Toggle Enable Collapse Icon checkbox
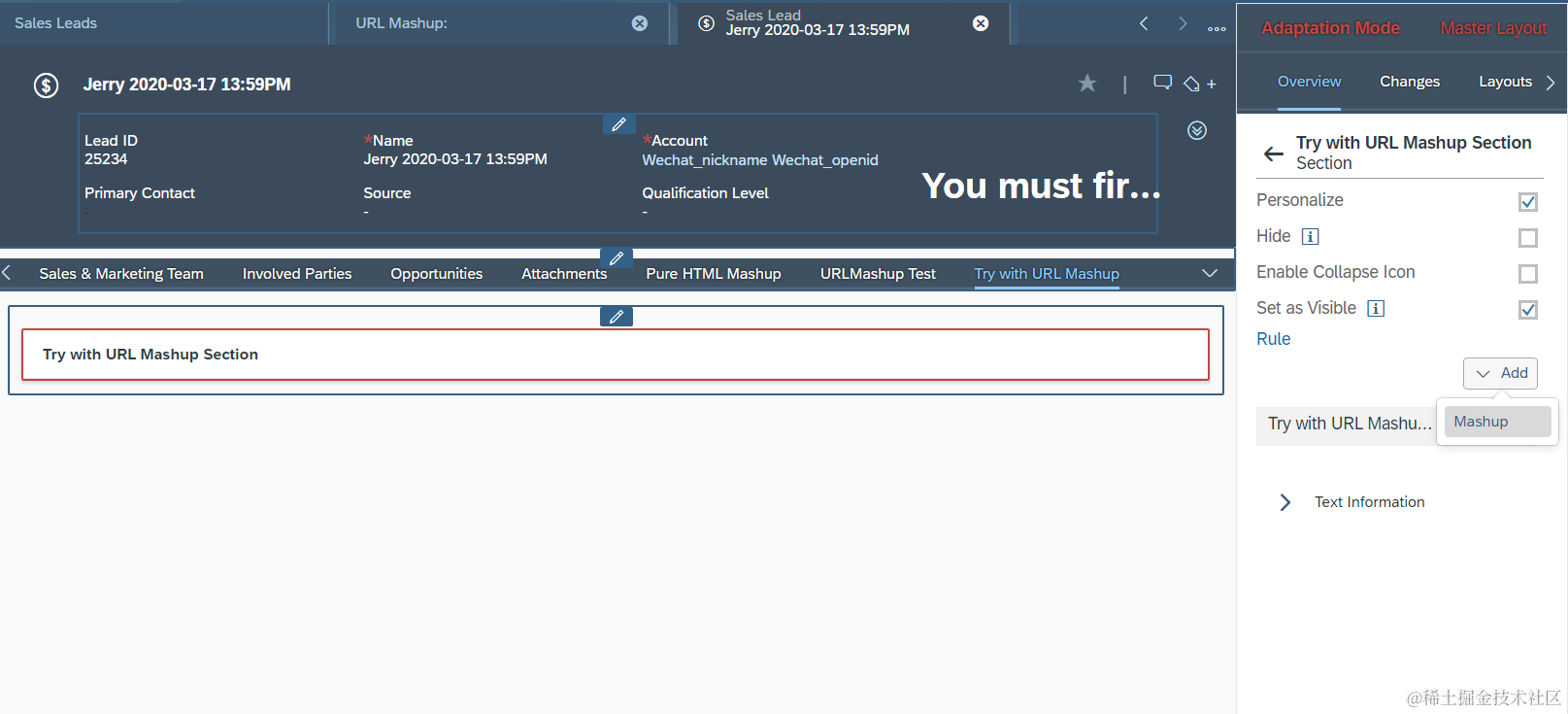This screenshot has height=714, width=1568. 1528,274
